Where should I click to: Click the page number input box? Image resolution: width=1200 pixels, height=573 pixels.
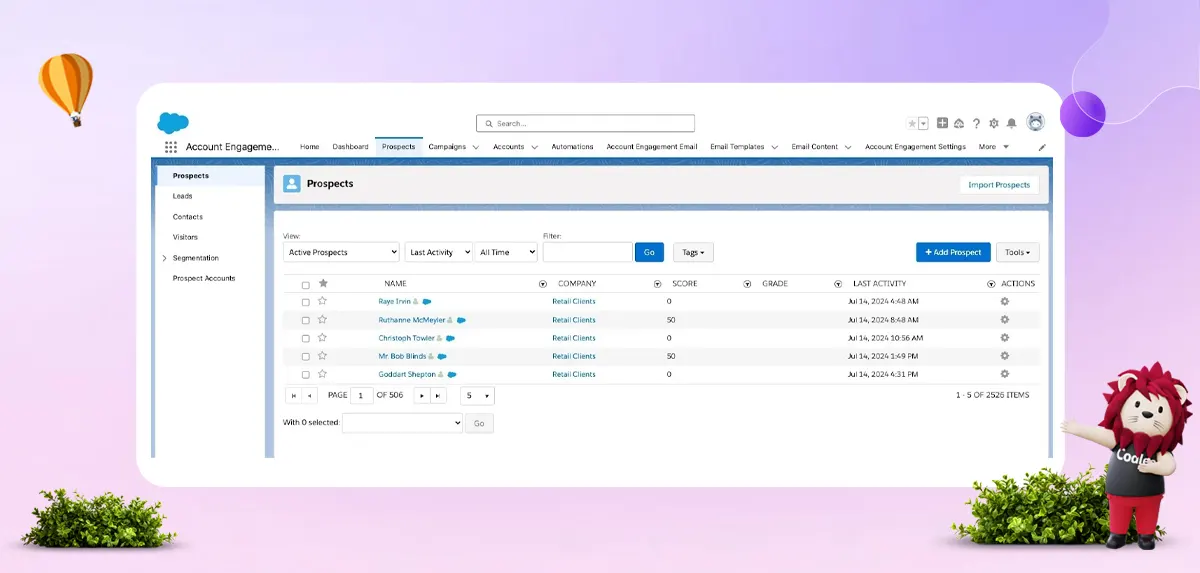361,396
